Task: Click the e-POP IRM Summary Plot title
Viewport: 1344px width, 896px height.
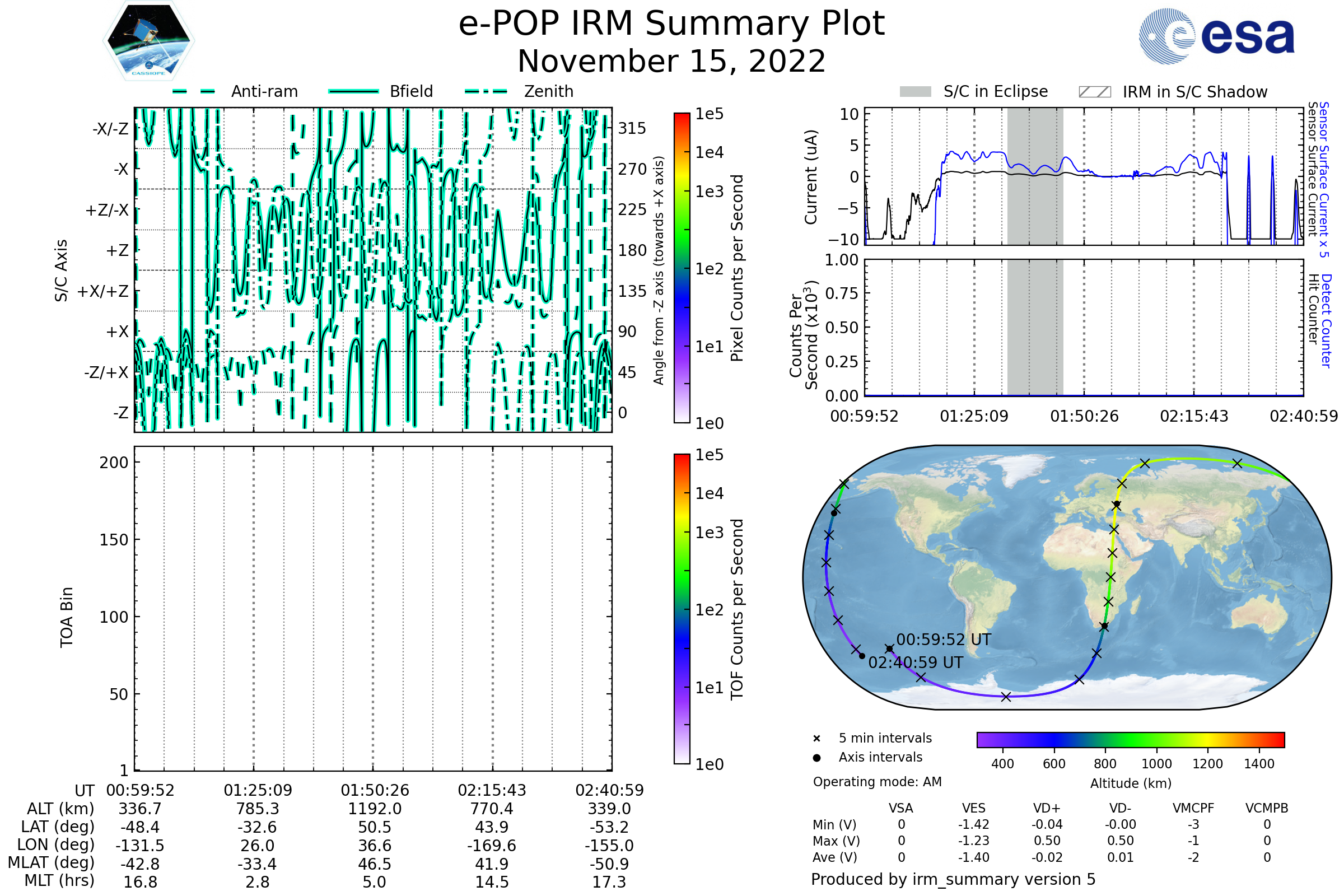Action: coord(671,24)
